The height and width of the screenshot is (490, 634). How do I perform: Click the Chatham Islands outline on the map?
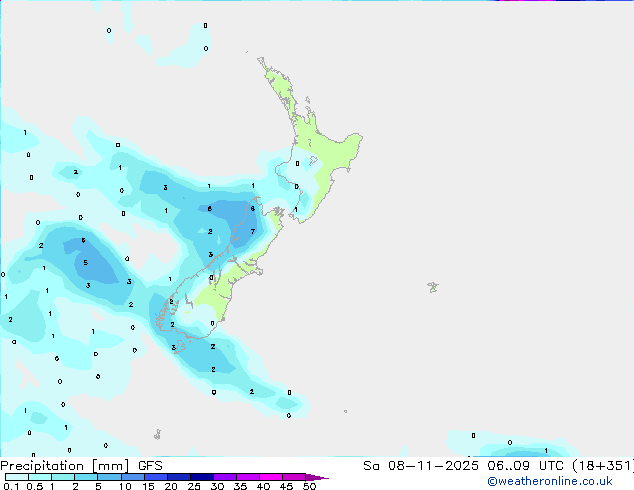[x=433, y=287]
